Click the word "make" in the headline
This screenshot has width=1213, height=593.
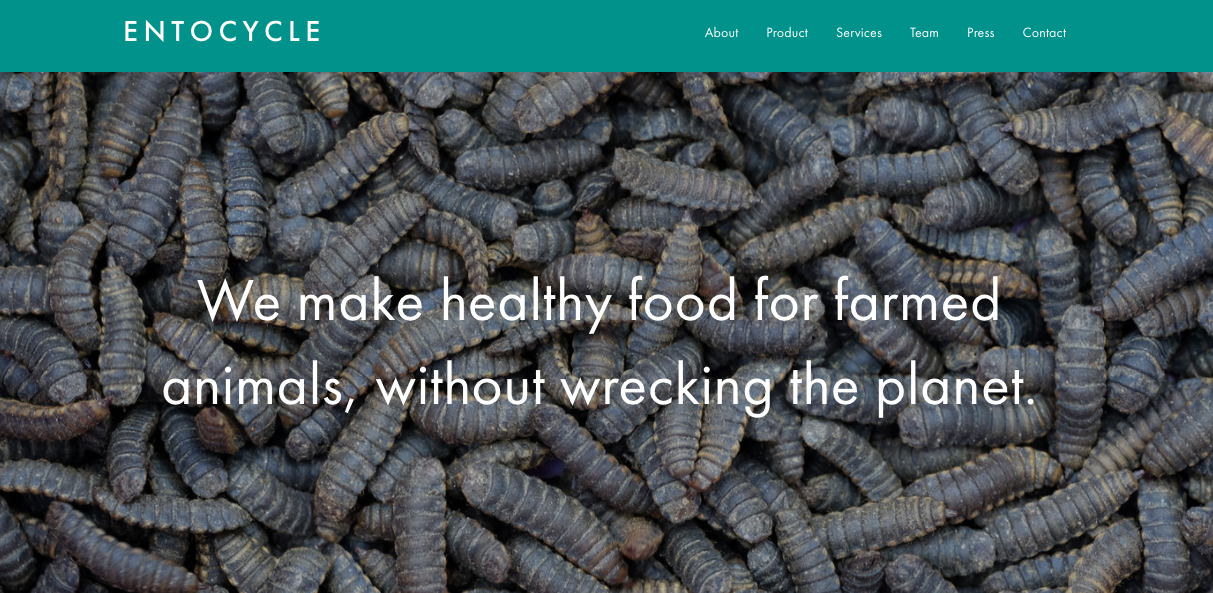pyautogui.click(x=361, y=300)
